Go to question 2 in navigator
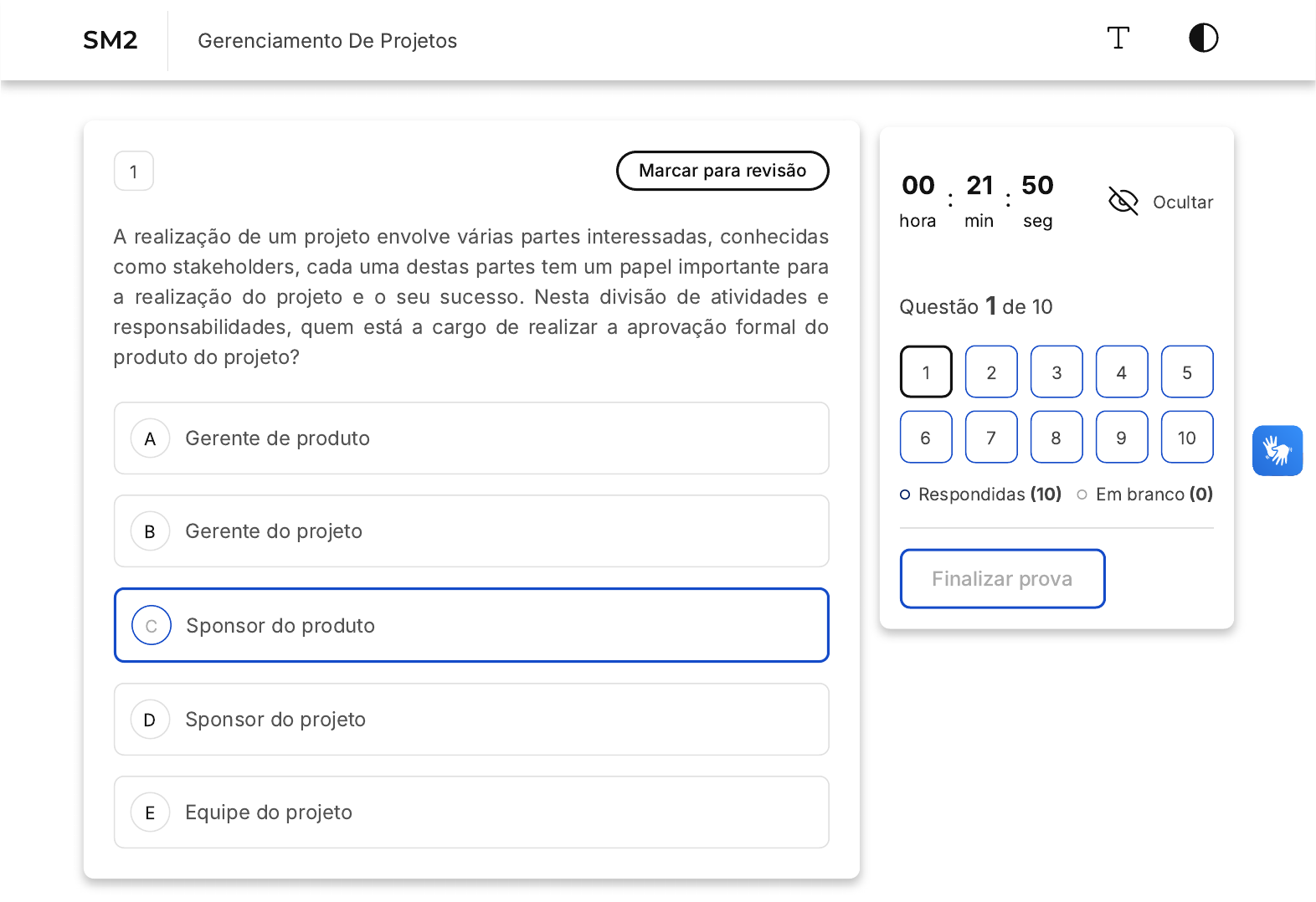 (991, 372)
